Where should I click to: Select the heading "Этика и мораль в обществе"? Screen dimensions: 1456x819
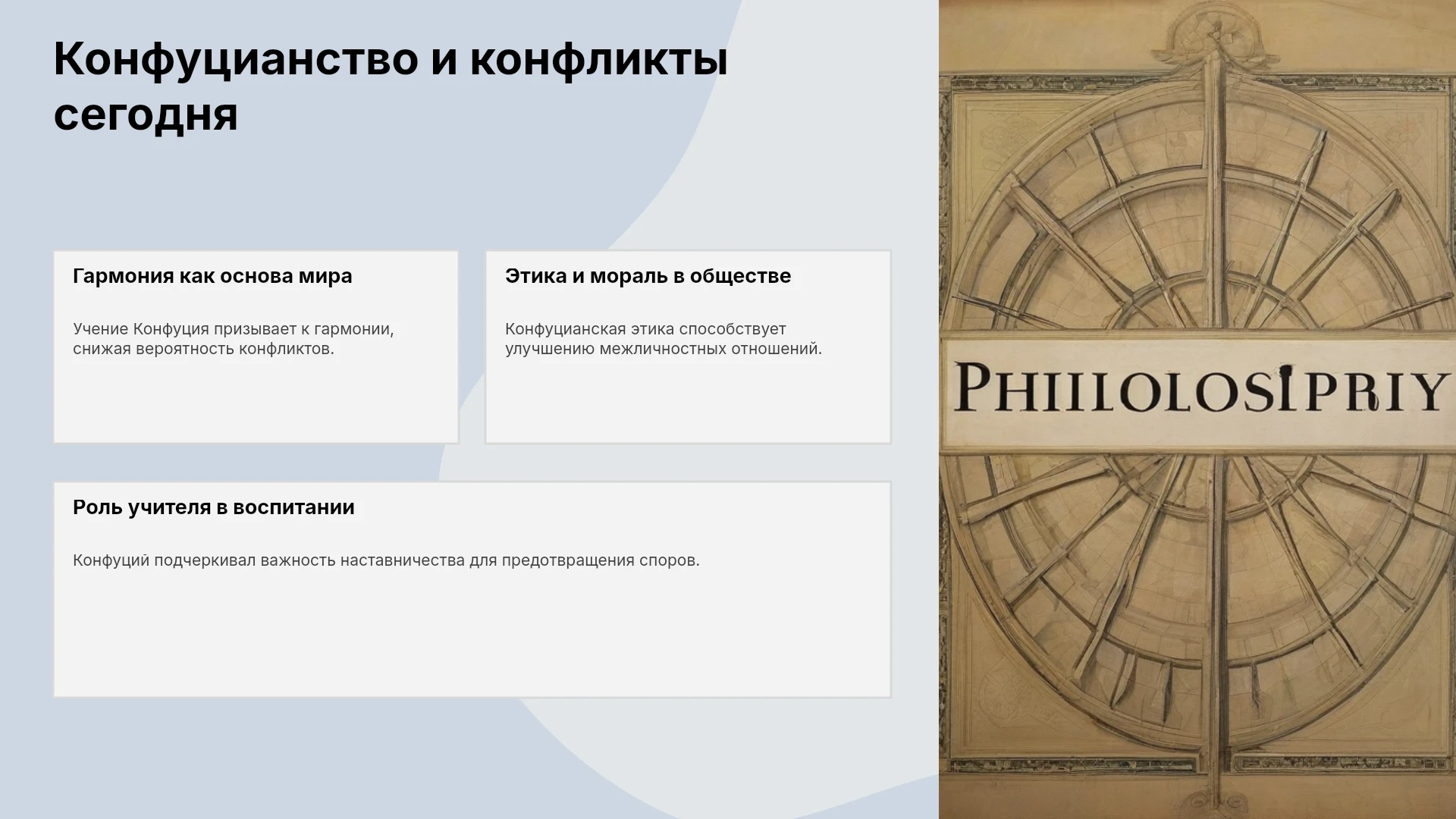[648, 276]
